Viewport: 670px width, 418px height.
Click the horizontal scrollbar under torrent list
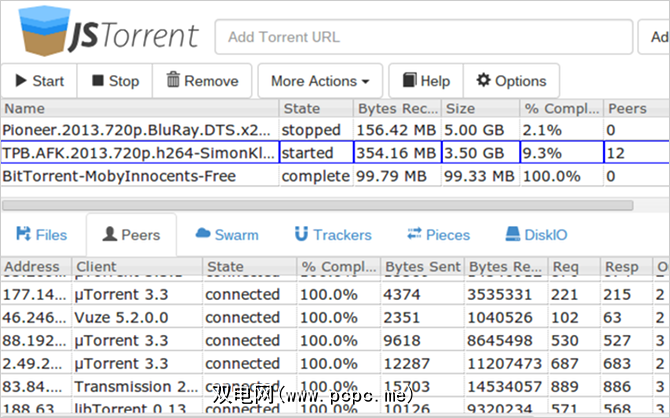click(x=318, y=206)
